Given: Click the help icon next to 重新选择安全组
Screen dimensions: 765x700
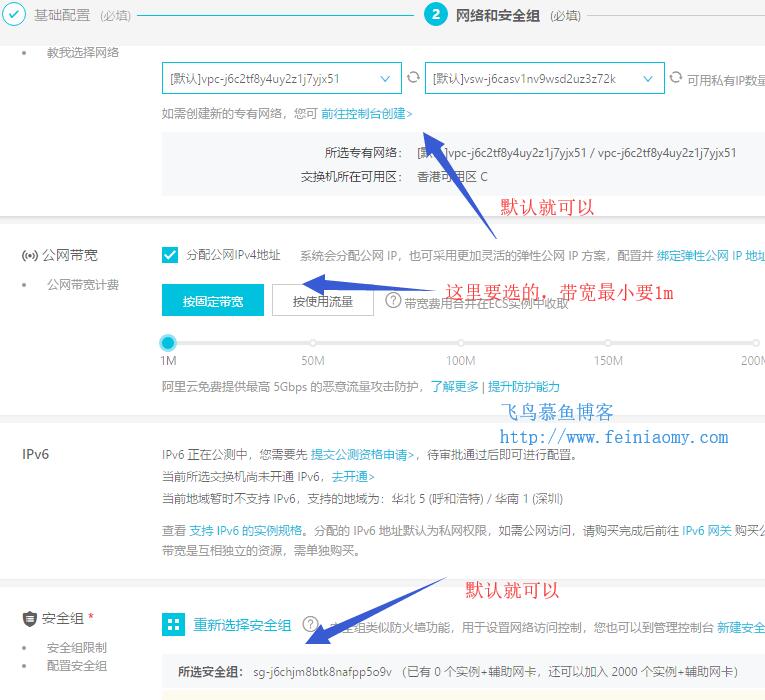Looking at the screenshot, I should click(310, 624).
